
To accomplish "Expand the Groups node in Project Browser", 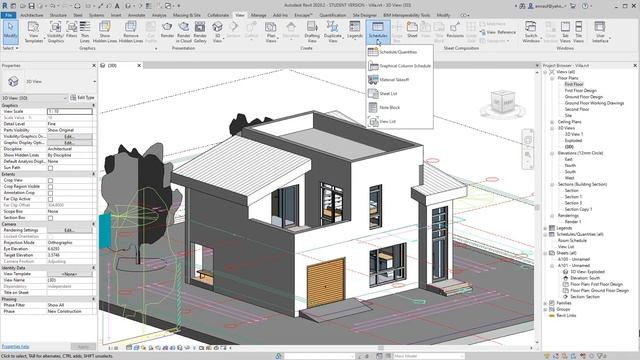I will tap(545, 309).
